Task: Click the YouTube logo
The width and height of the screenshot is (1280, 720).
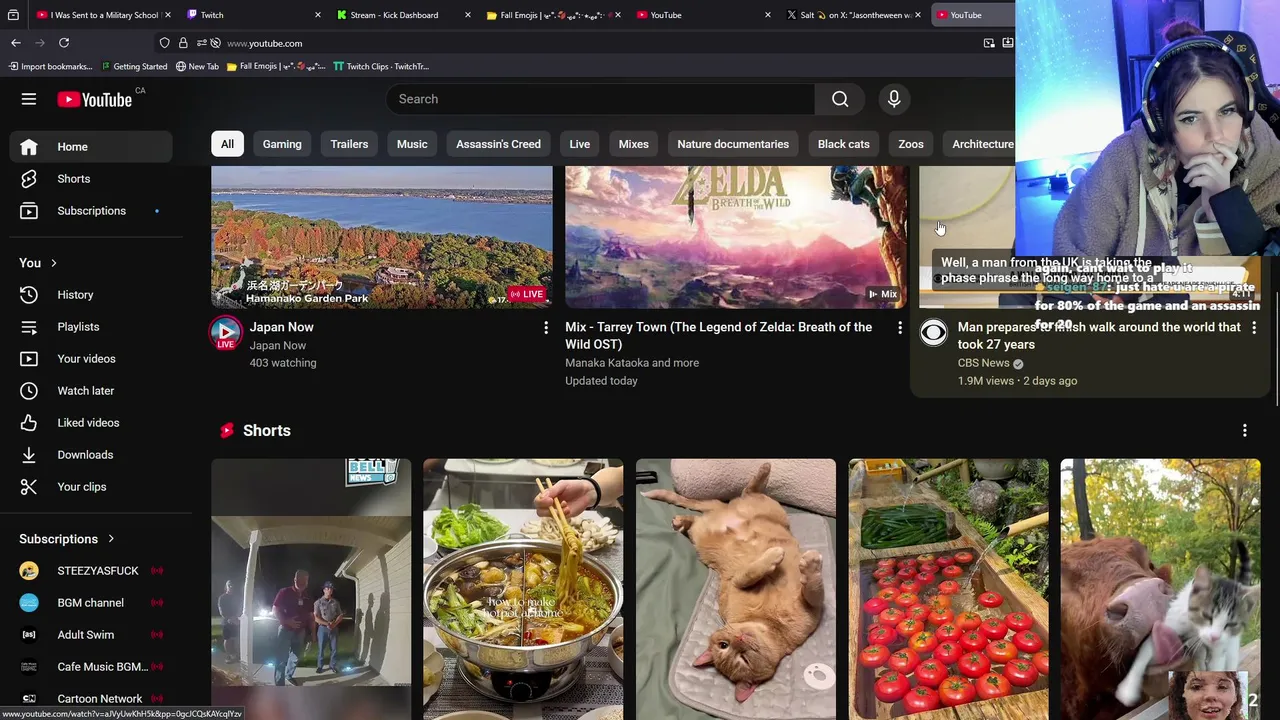Action: pyautogui.click(x=95, y=99)
